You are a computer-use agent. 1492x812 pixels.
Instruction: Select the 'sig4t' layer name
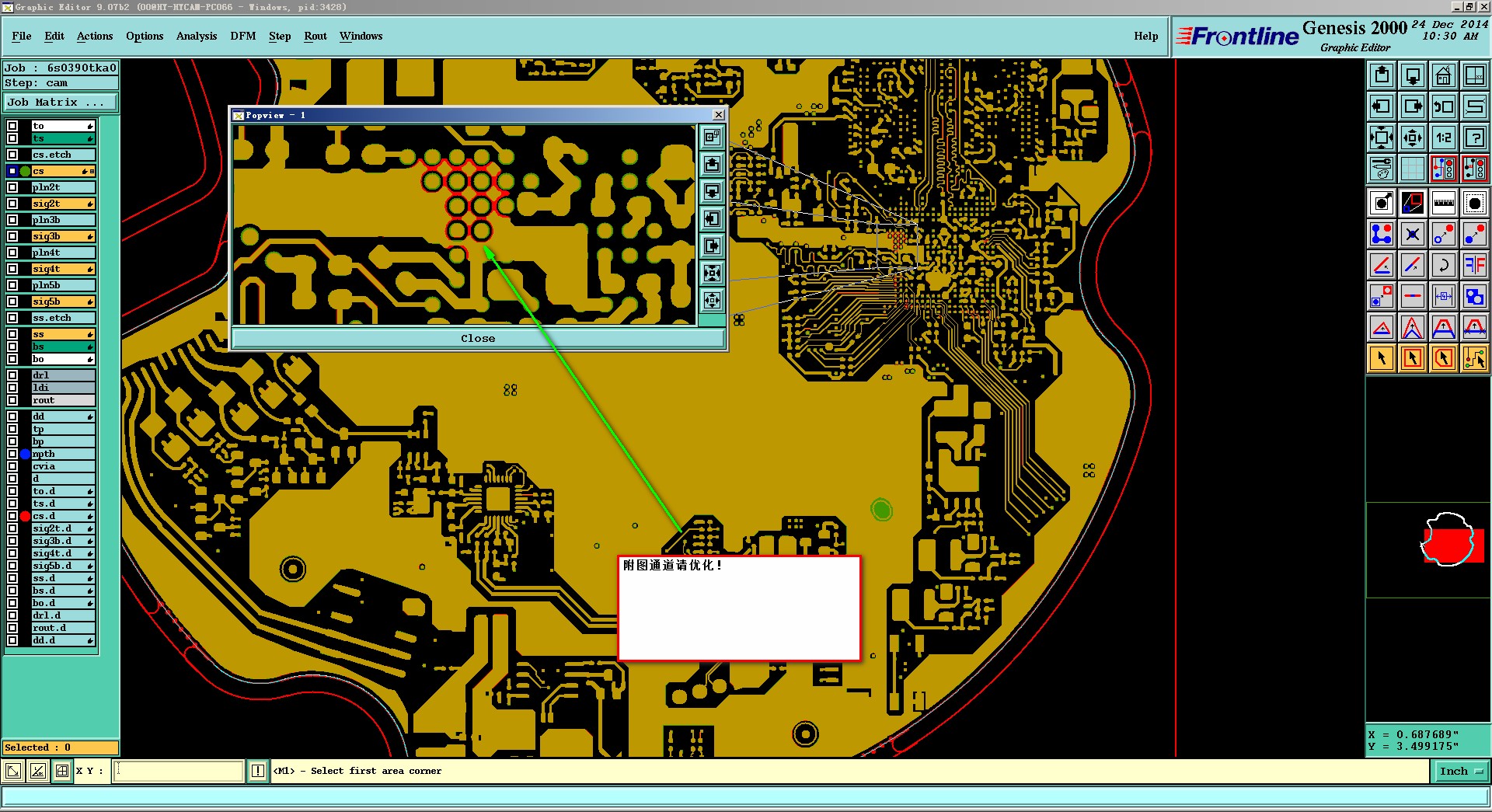point(63,269)
